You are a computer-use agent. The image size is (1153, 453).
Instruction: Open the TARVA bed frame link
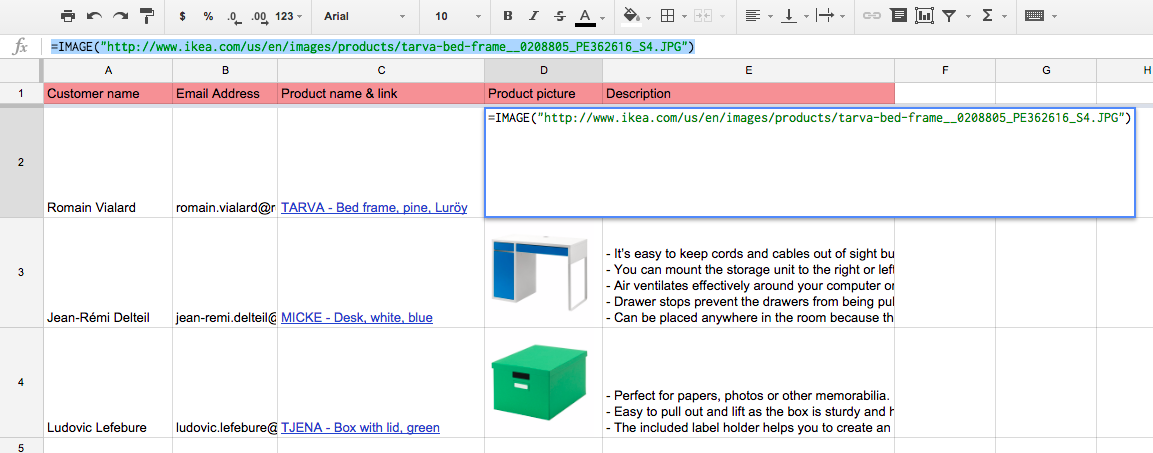pos(374,208)
